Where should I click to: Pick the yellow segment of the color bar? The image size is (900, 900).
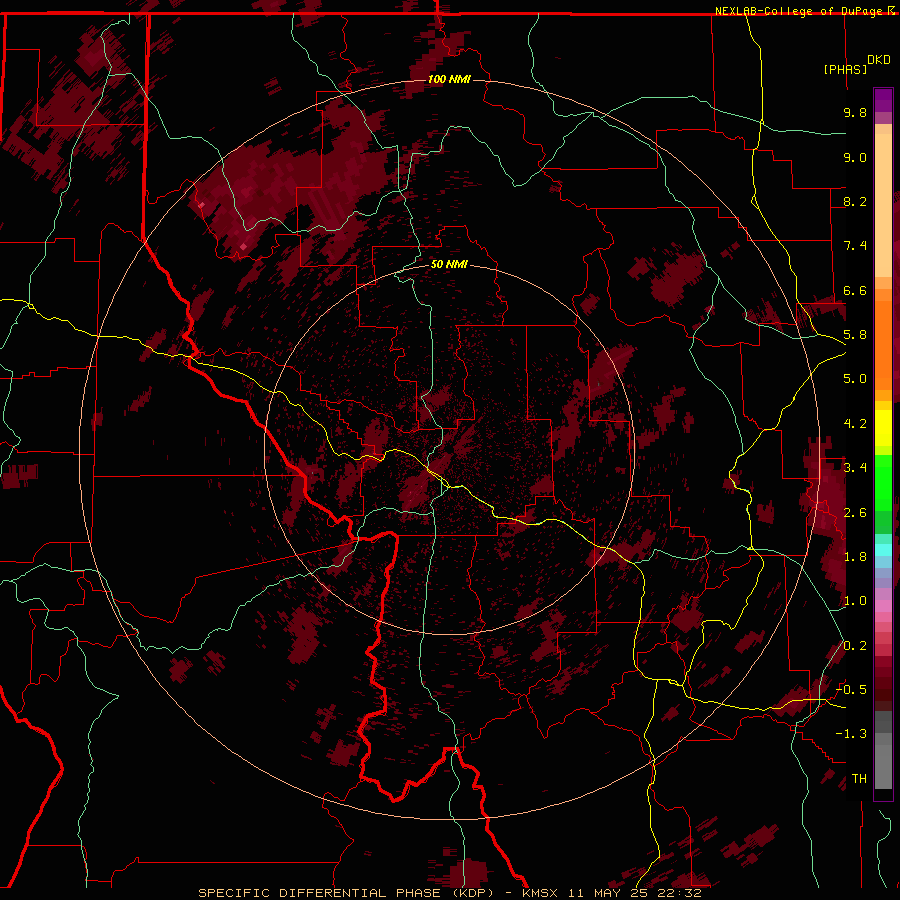click(883, 428)
